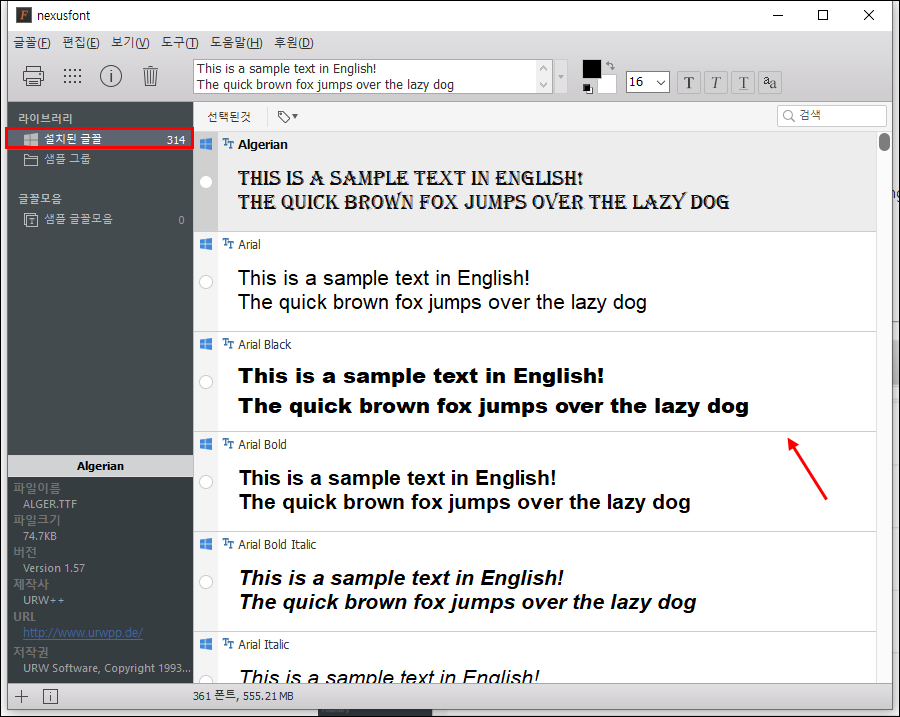Click the TrueType icon next to Algerian
This screenshot has width=900, height=717.
(x=228, y=144)
